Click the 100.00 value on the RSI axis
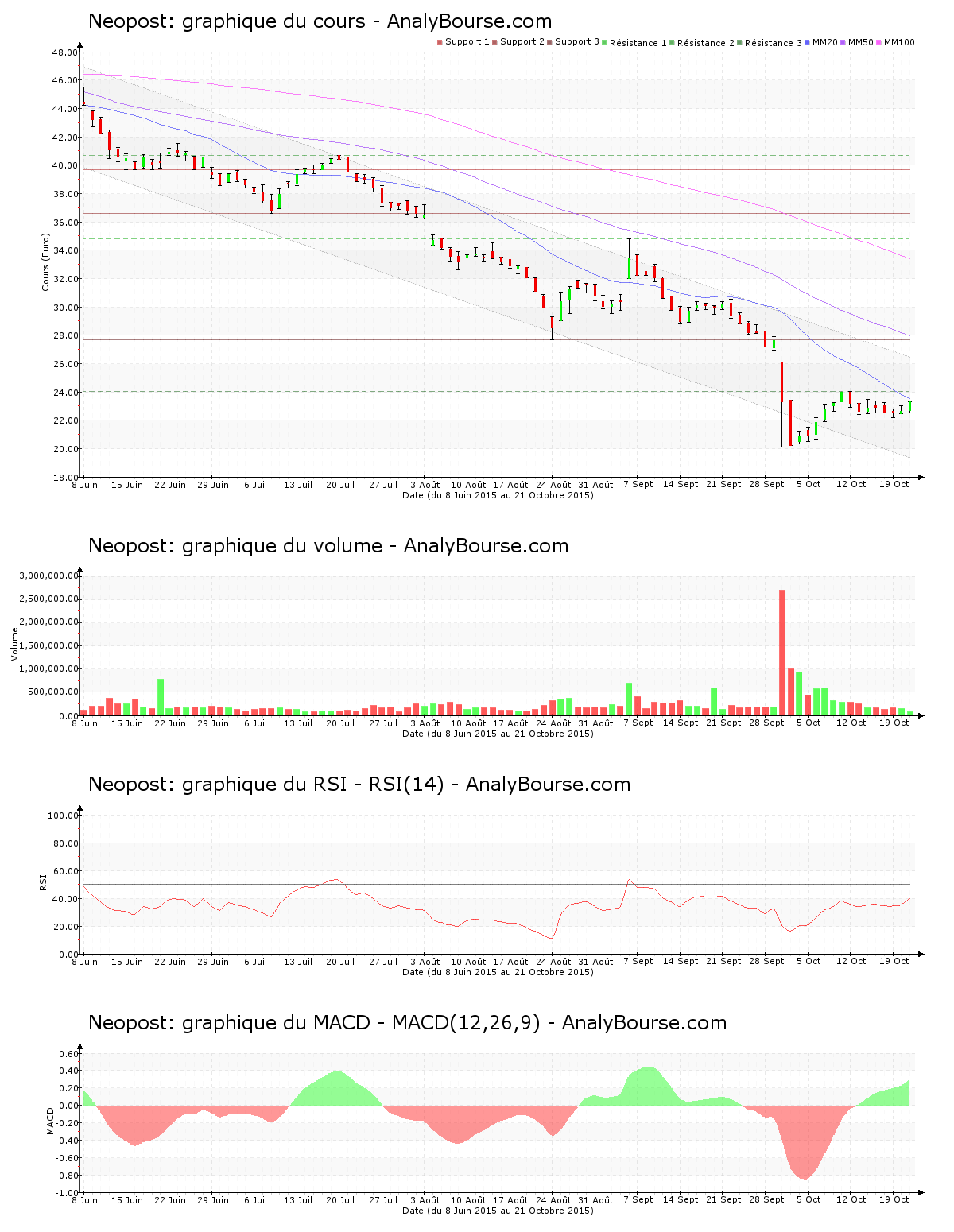 tap(63, 816)
